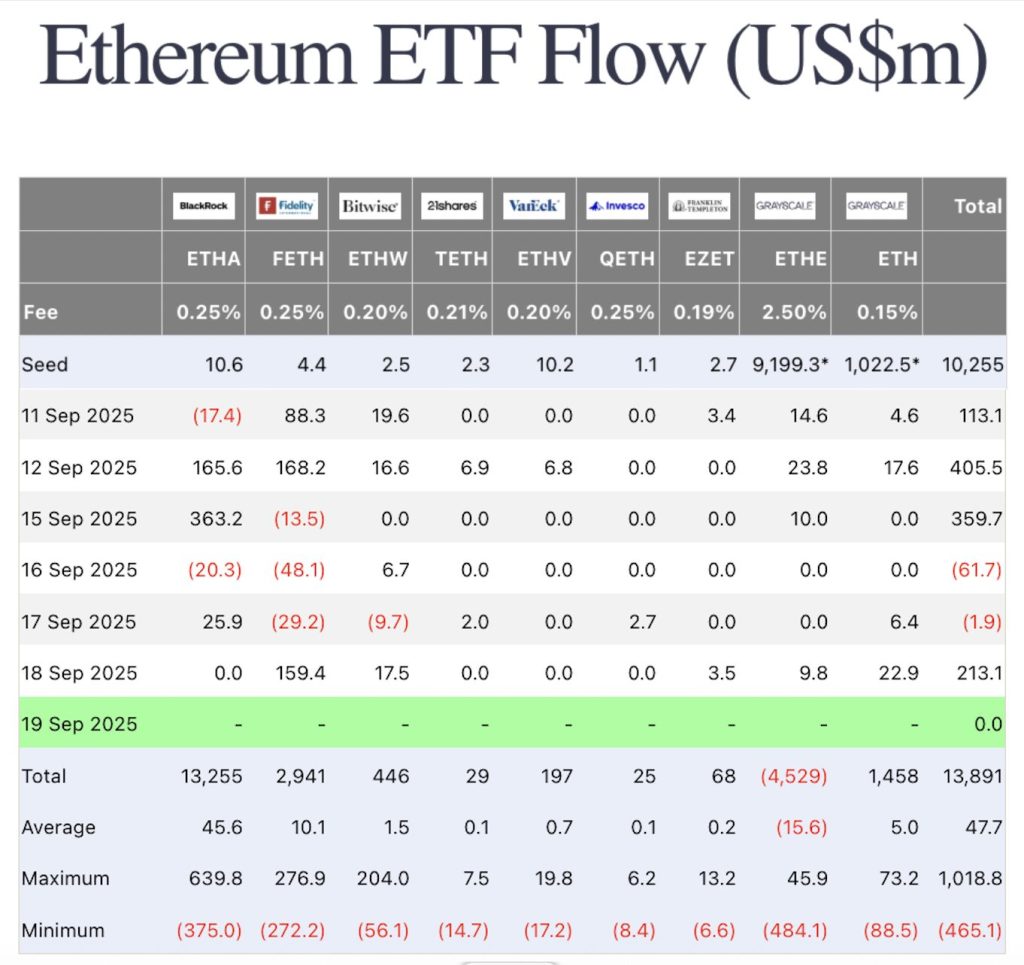Select the VanEck logo
The height and width of the screenshot is (965, 1024).
tap(532, 206)
